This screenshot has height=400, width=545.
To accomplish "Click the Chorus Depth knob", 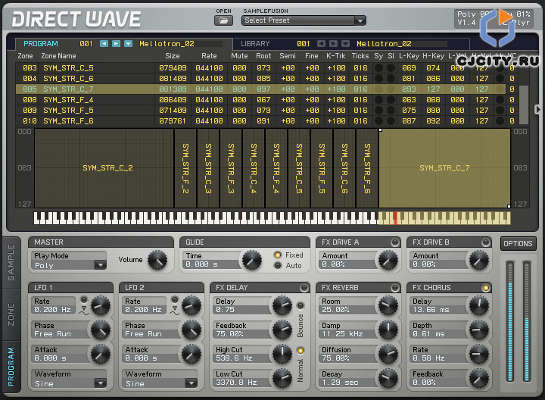I will pyautogui.click(x=479, y=330).
